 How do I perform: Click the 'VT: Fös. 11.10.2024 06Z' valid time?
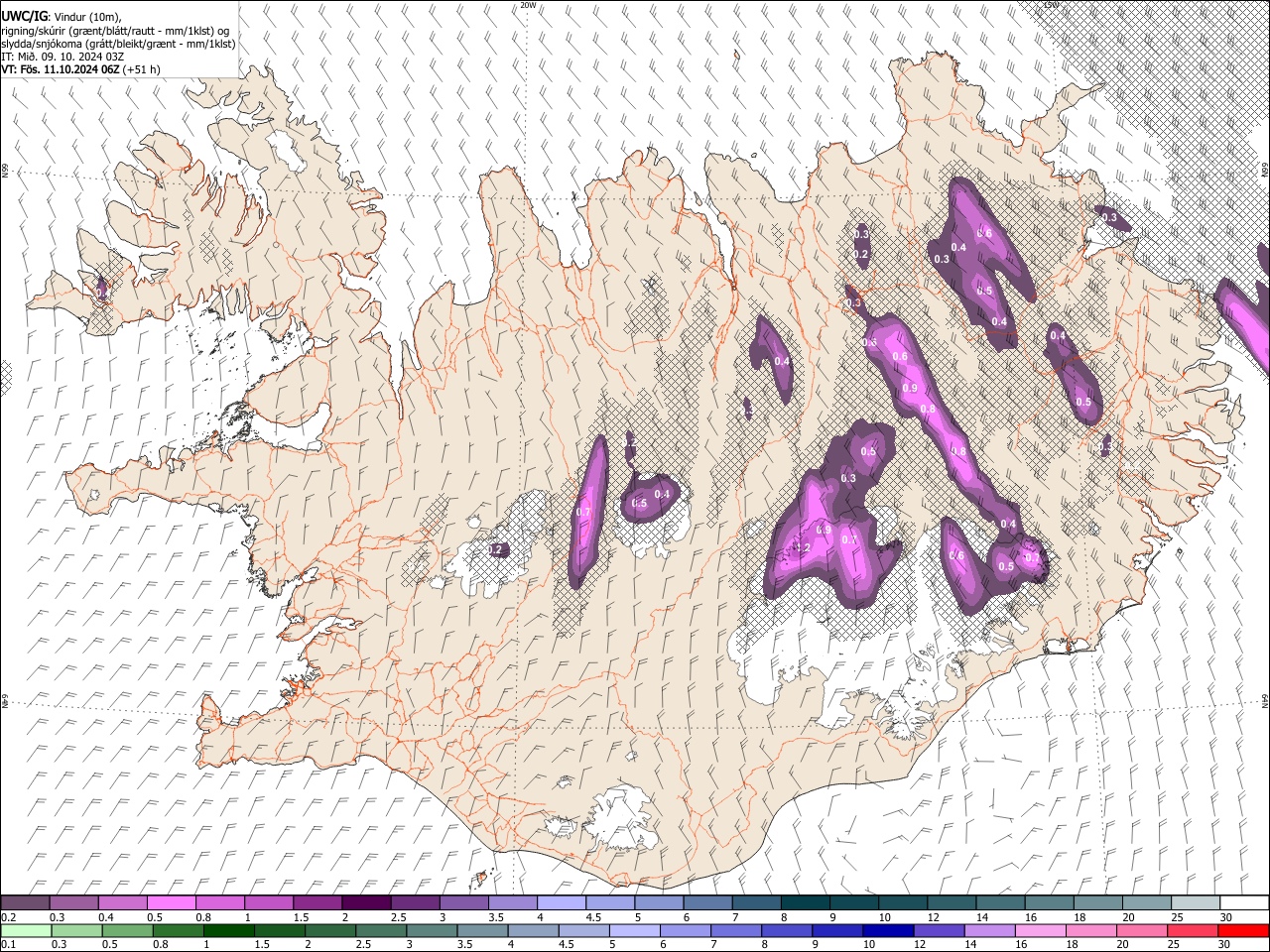(x=62, y=69)
